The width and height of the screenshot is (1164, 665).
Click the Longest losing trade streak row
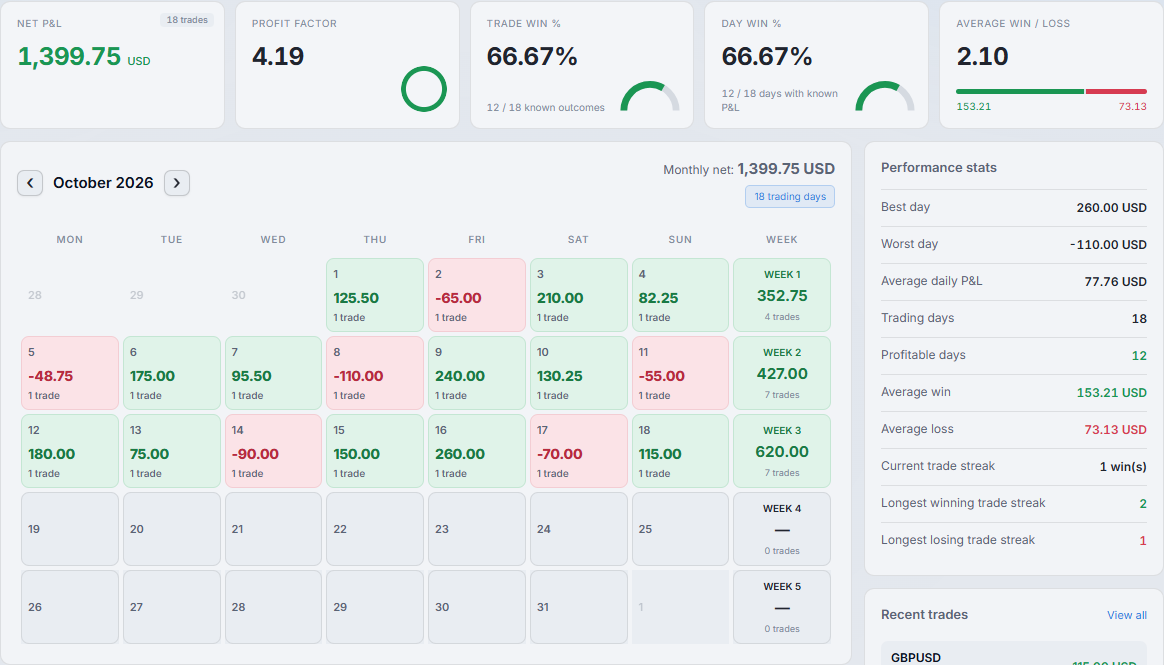coord(1014,541)
